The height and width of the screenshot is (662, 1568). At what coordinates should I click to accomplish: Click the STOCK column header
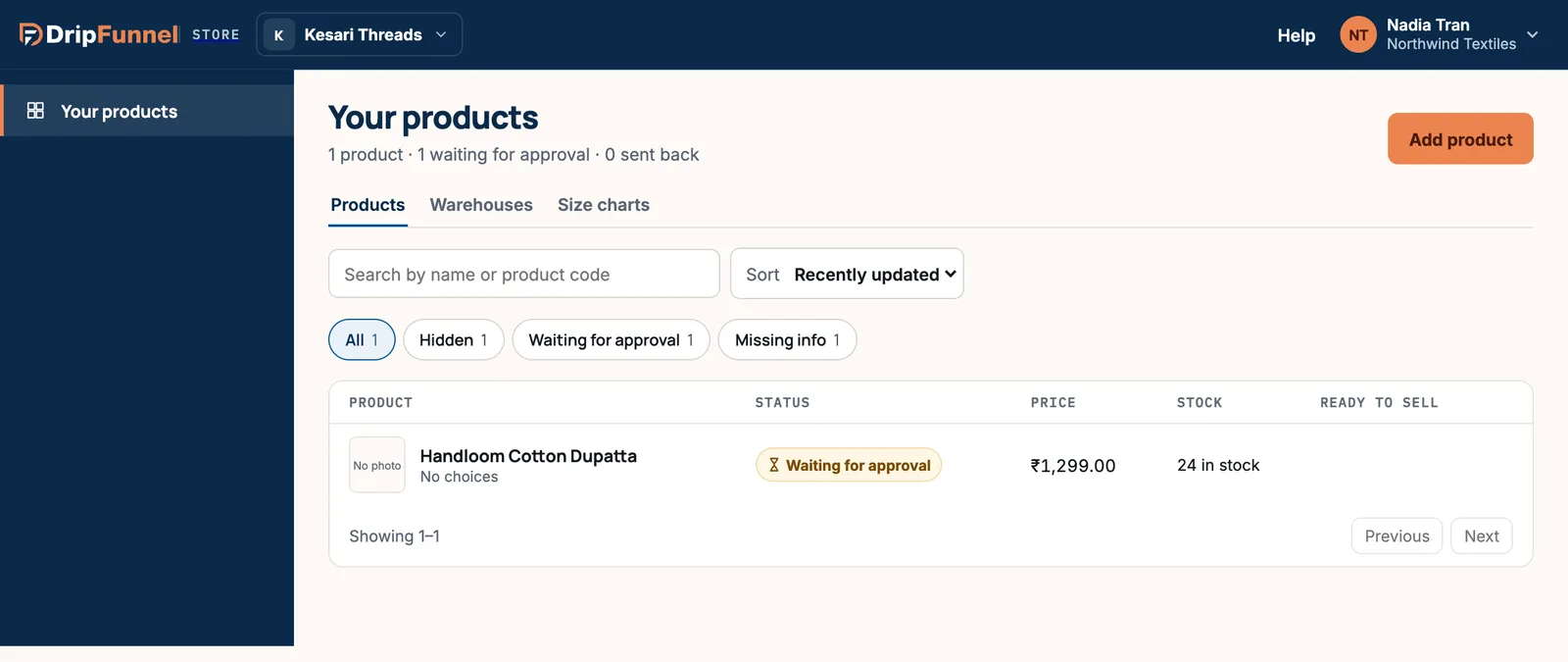coord(1200,403)
